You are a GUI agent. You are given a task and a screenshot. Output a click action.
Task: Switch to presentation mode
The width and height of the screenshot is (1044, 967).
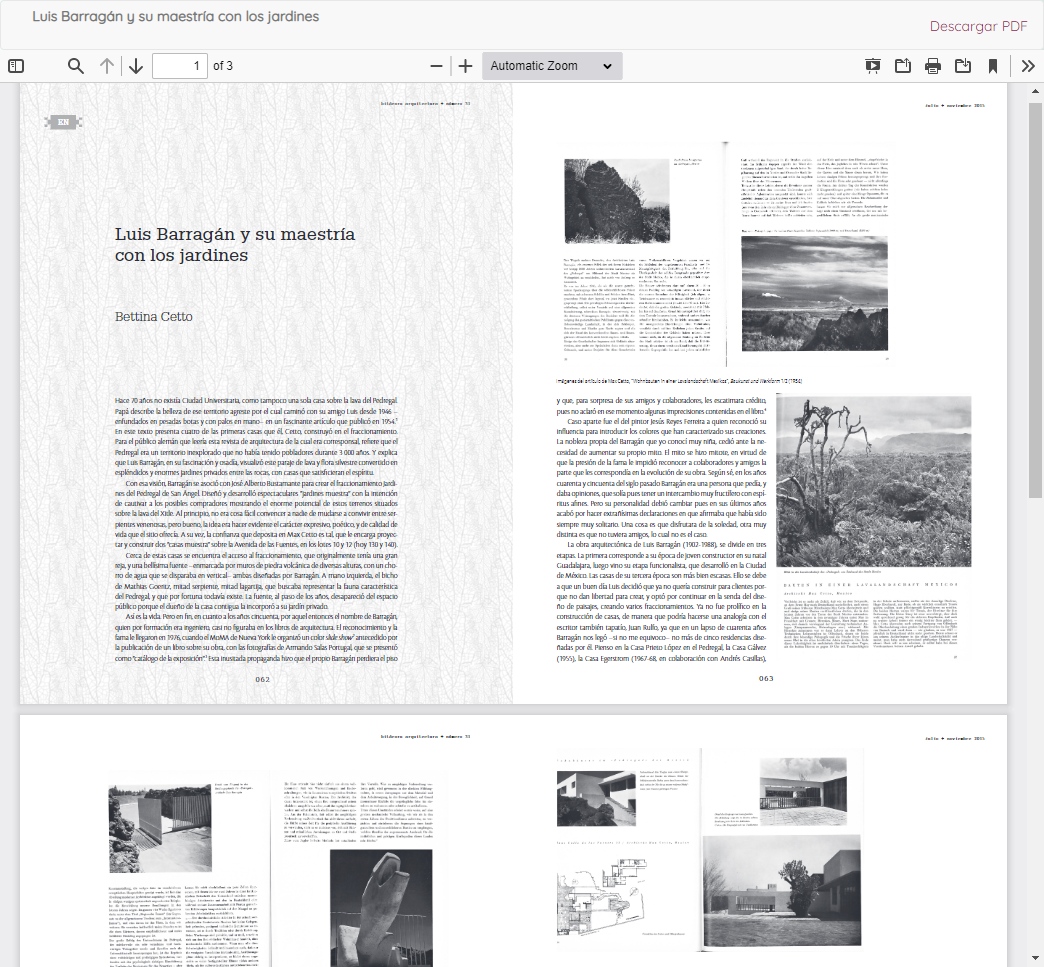click(872, 66)
